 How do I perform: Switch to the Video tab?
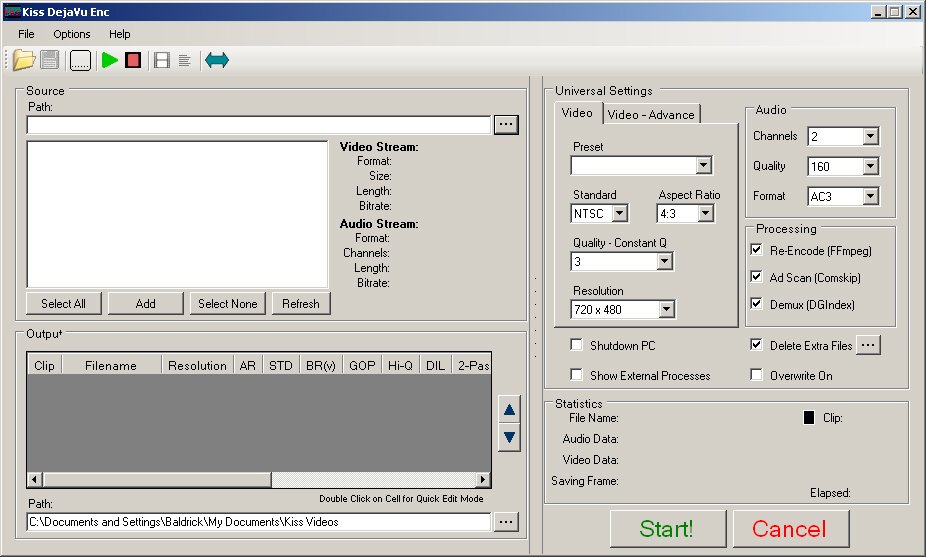[x=577, y=113]
